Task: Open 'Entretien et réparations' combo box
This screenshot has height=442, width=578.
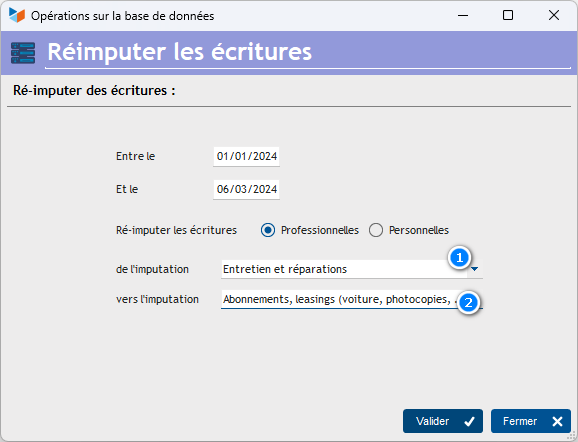Action: coord(352,269)
